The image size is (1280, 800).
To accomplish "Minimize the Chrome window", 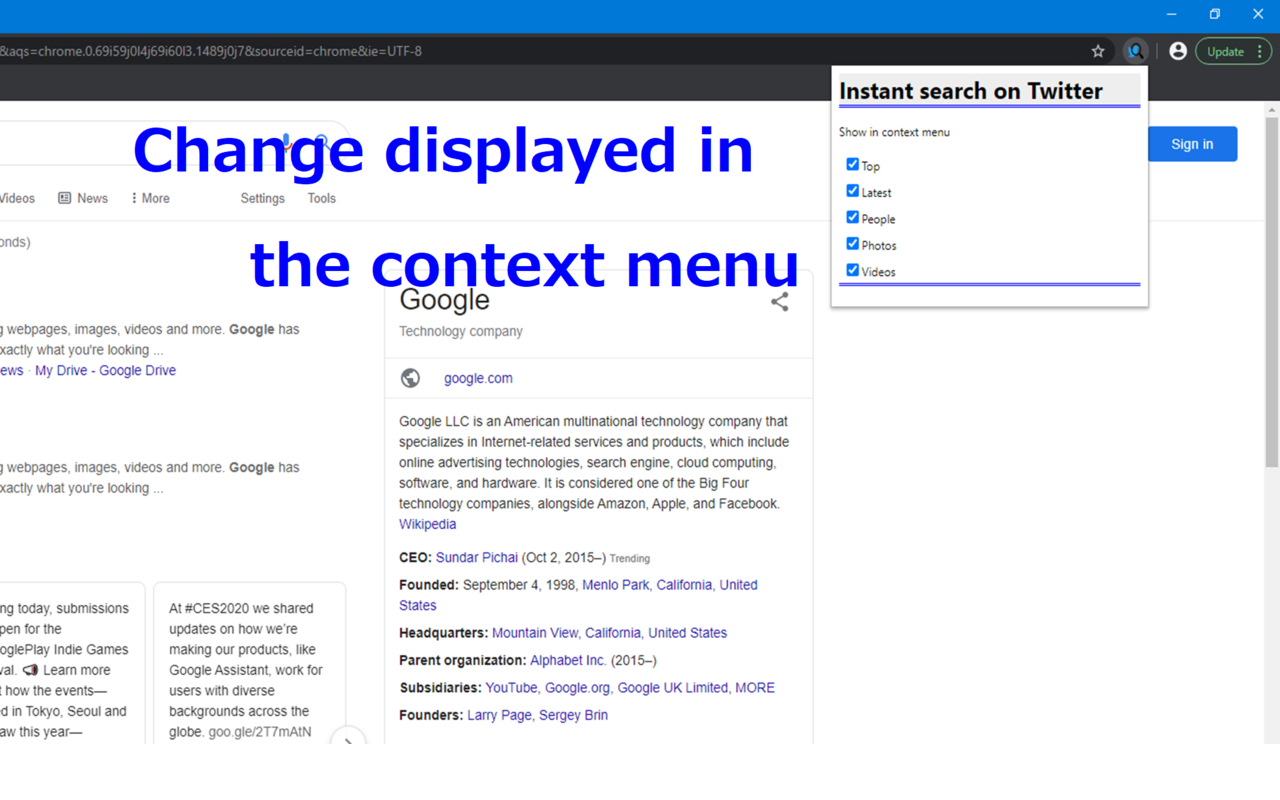I will point(1171,14).
